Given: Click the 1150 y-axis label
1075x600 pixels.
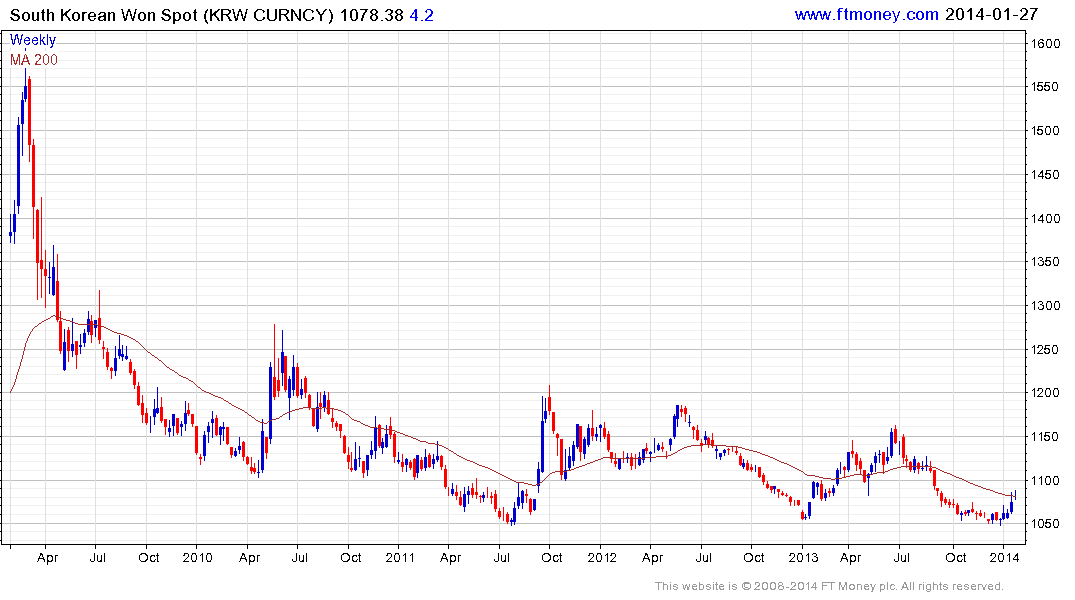Looking at the screenshot, I should (x=1046, y=436).
